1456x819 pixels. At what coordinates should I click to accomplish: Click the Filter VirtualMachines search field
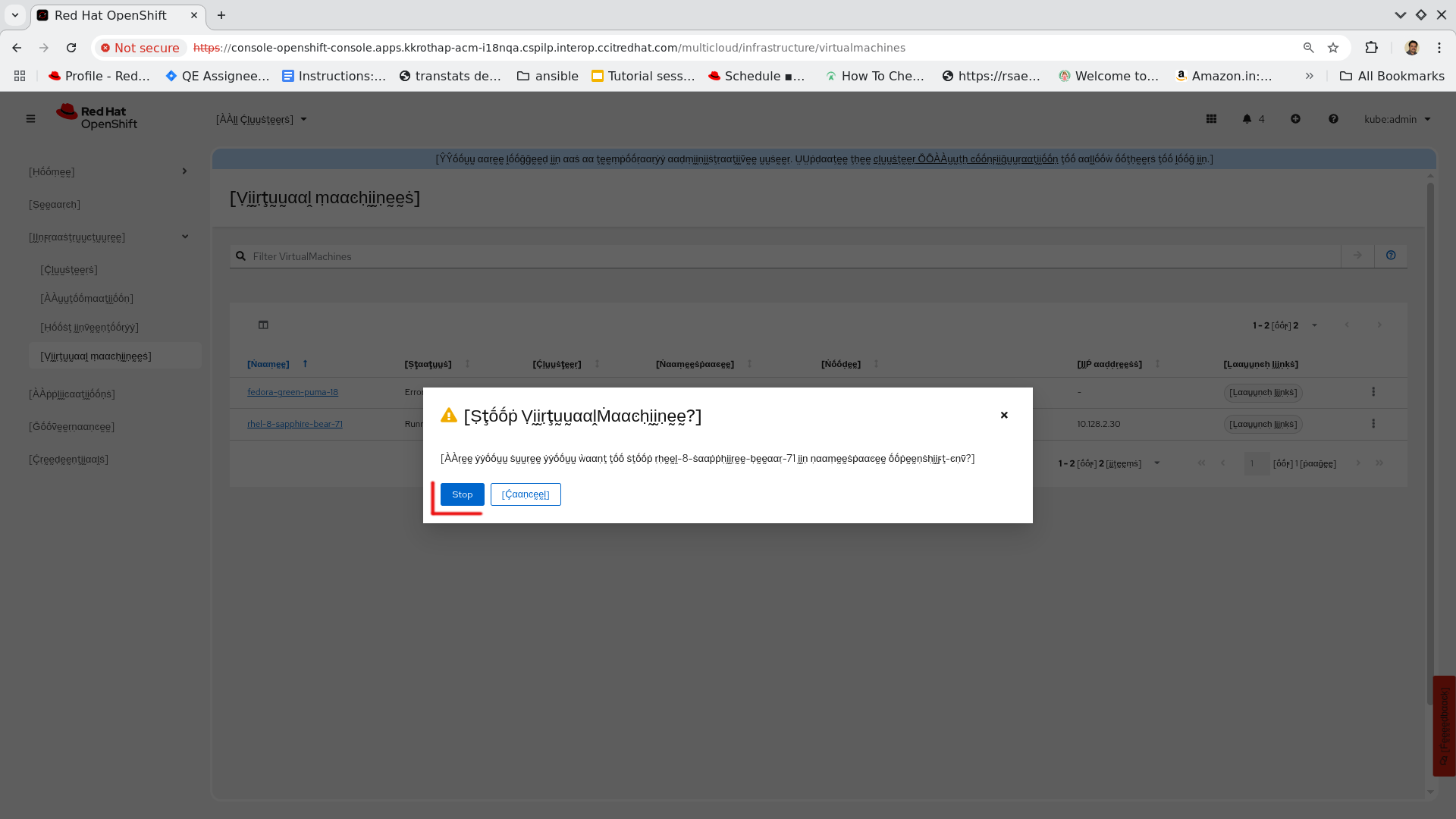pyautogui.click(x=789, y=256)
